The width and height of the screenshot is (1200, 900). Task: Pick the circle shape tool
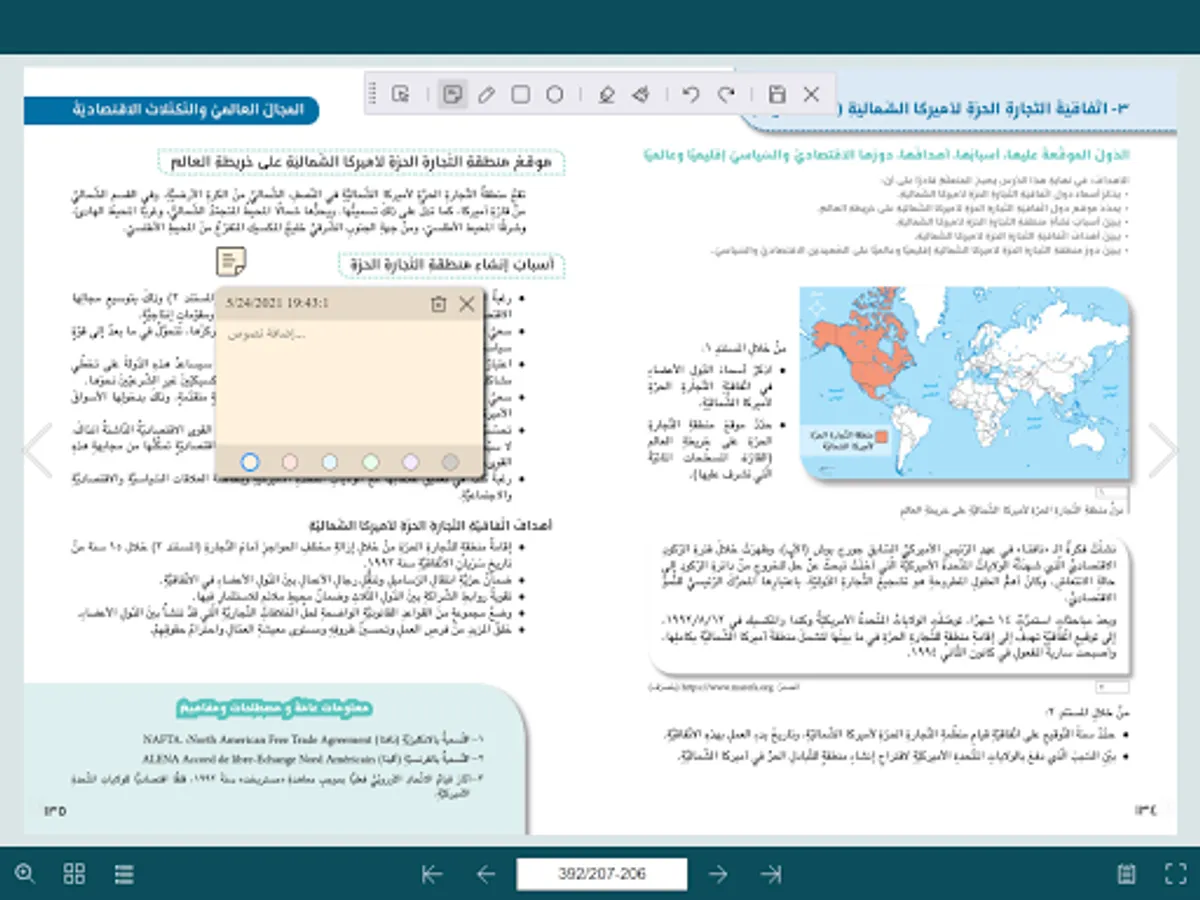(555, 95)
